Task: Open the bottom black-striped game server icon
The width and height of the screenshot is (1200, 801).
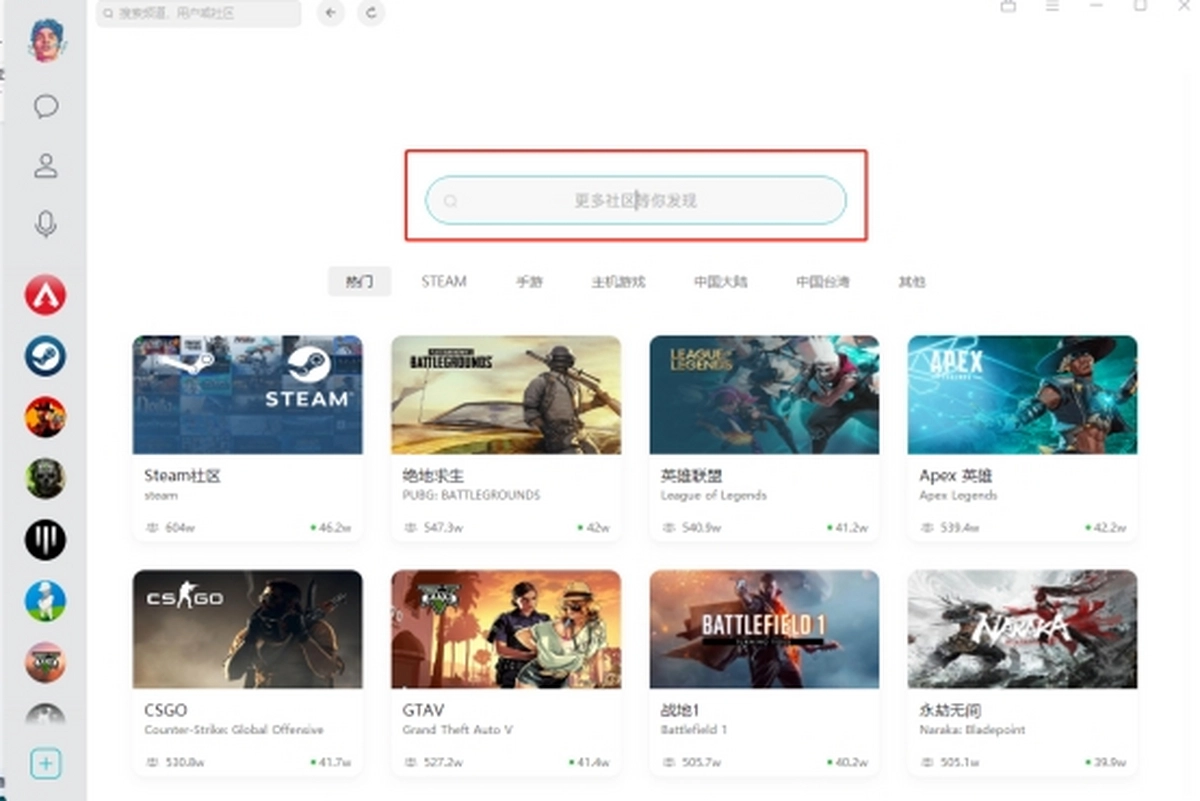Action: 45,540
